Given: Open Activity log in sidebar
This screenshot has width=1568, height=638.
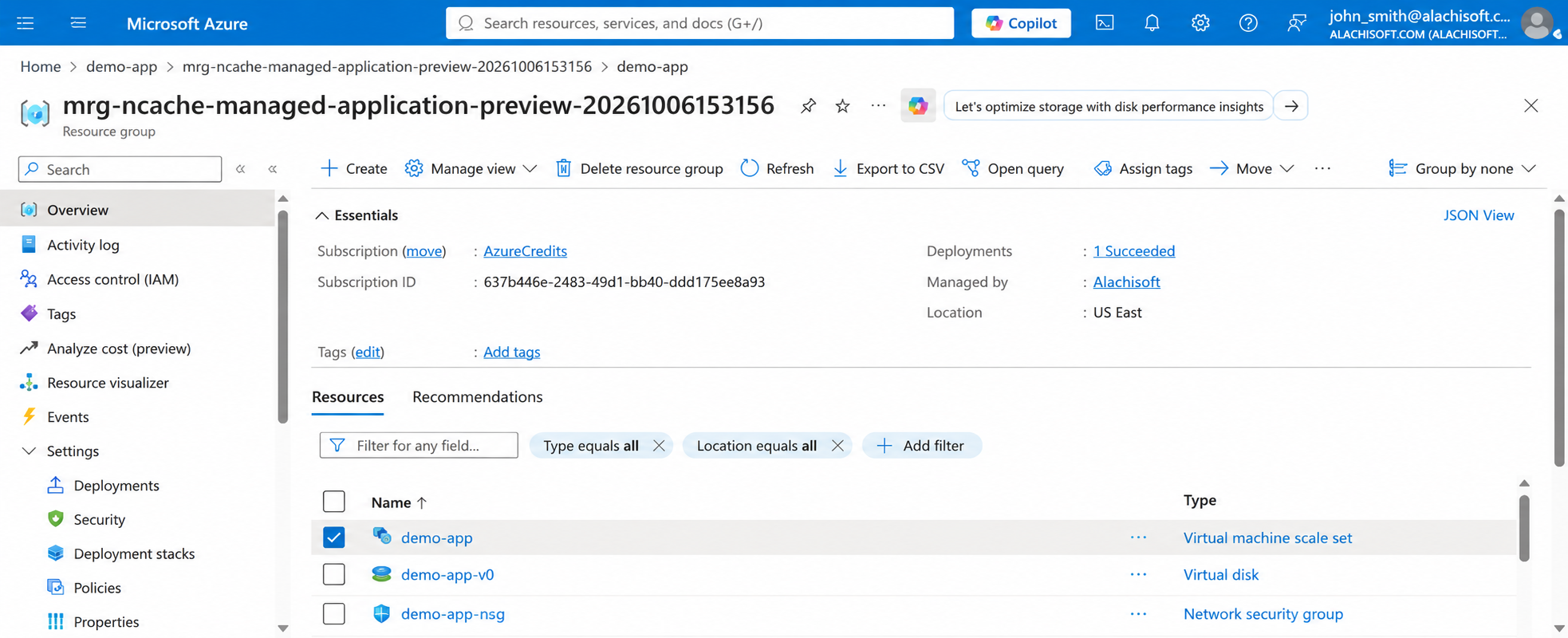Looking at the screenshot, I should (83, 245).
